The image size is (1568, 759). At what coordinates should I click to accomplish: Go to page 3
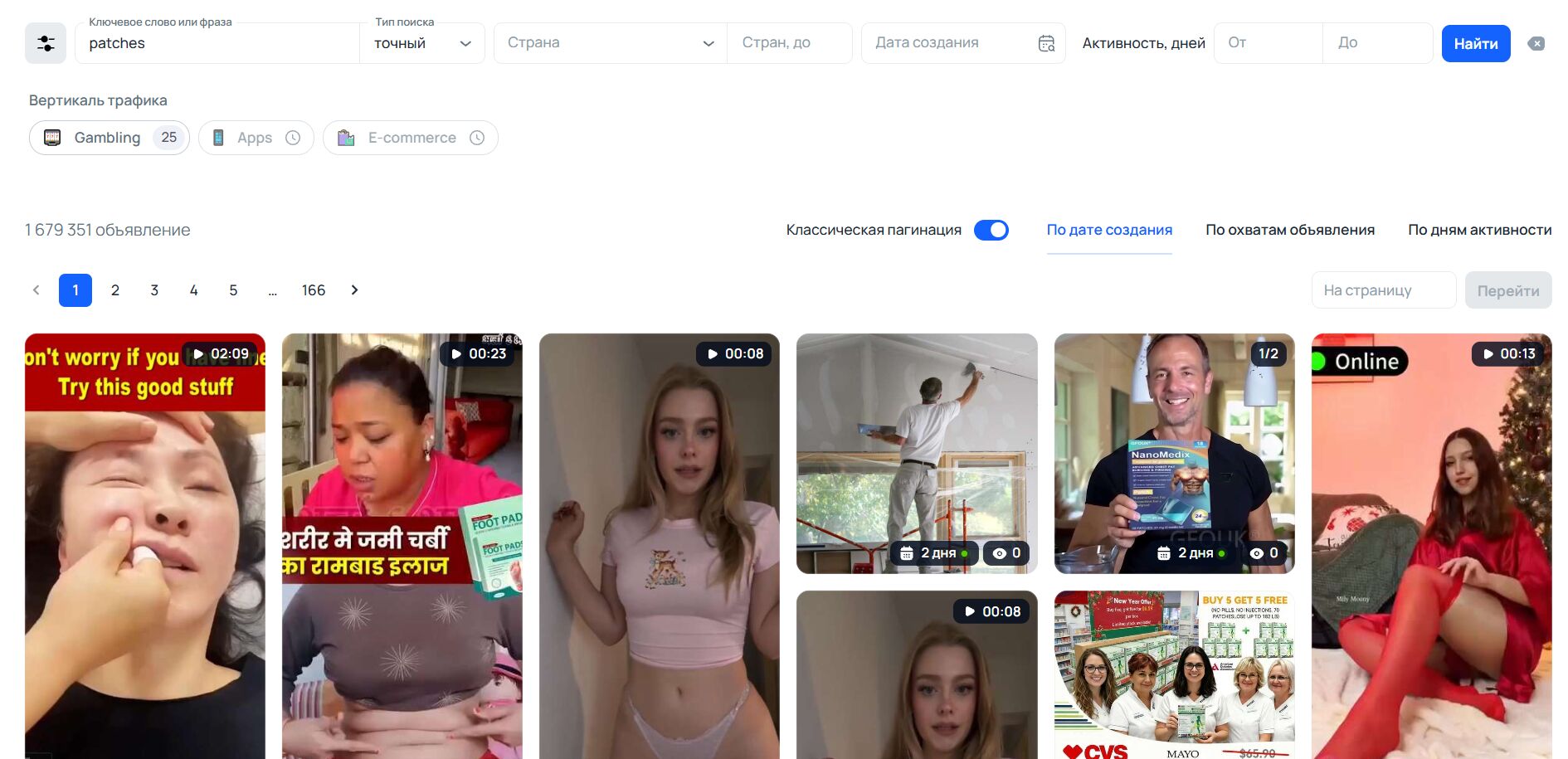(154, 290)
